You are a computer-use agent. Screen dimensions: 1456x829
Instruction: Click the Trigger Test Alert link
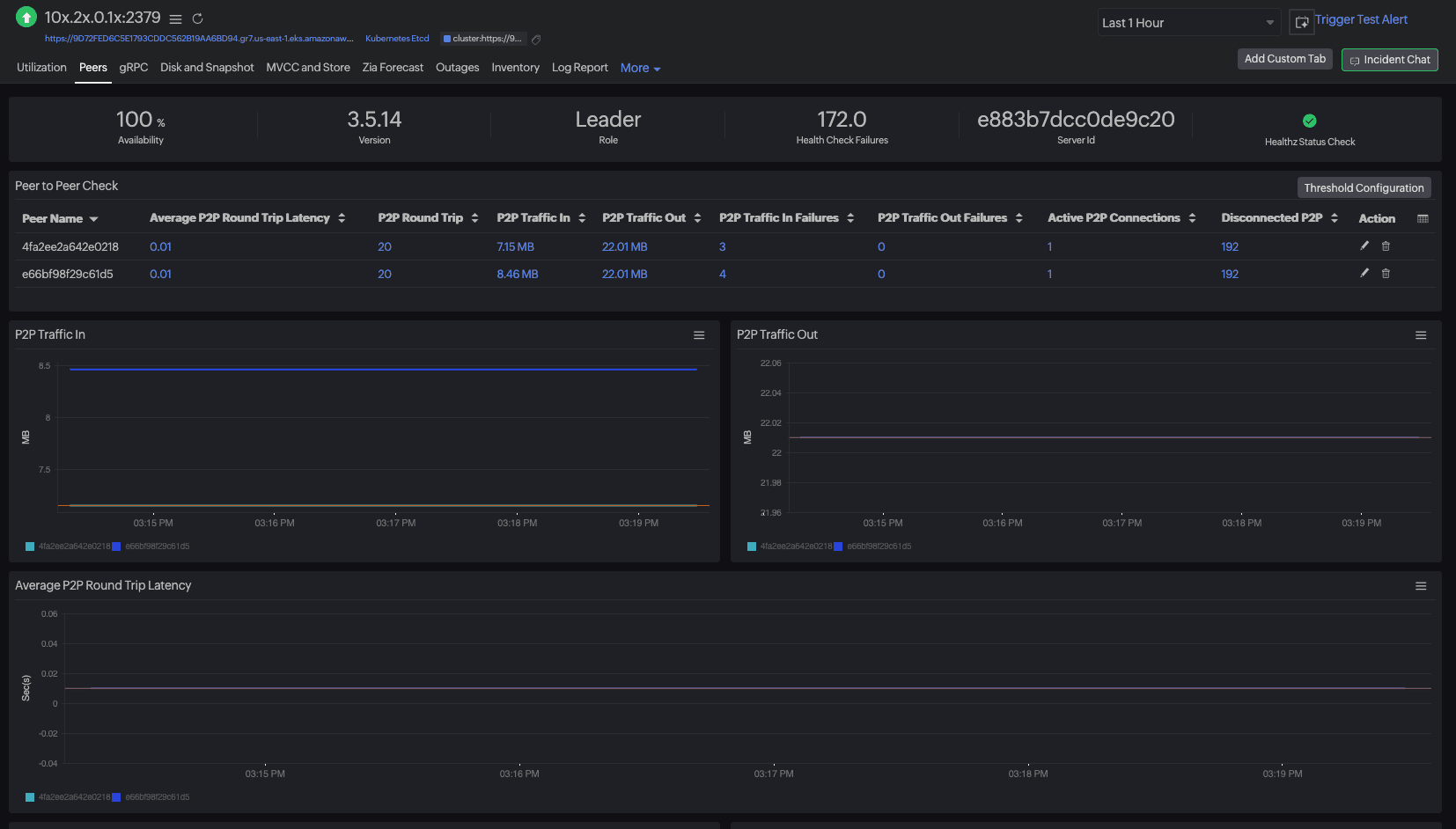1362,18
